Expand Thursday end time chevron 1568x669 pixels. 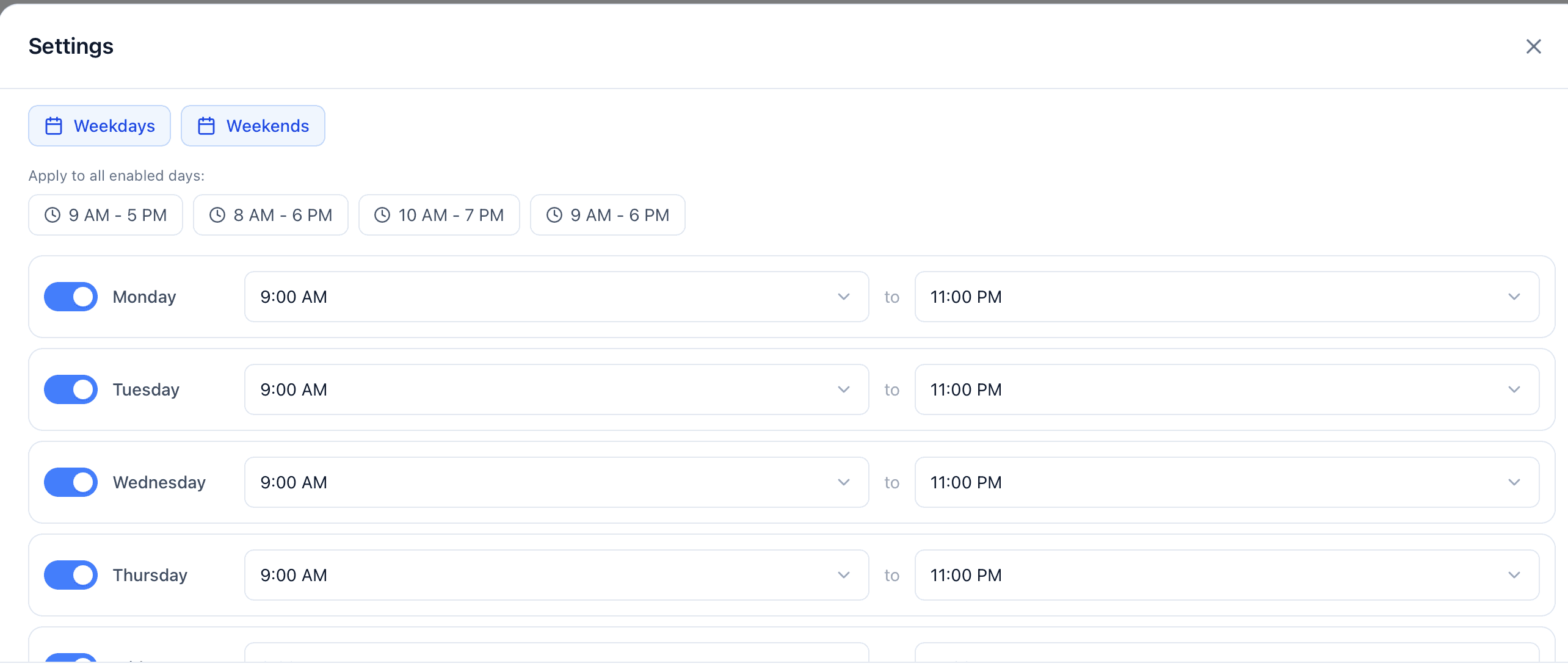[x=1514, y=575]
